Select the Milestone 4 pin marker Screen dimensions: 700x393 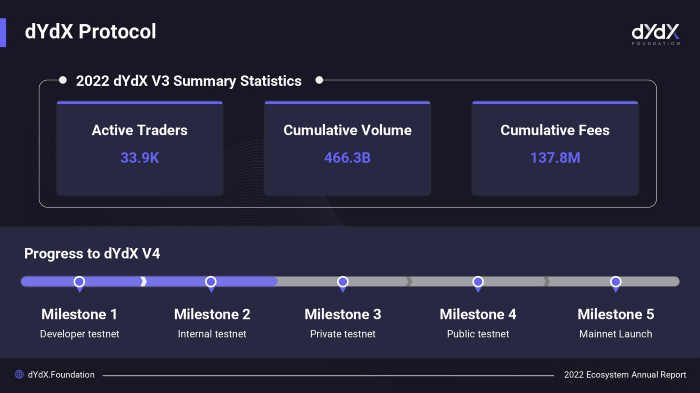point(478,284)
